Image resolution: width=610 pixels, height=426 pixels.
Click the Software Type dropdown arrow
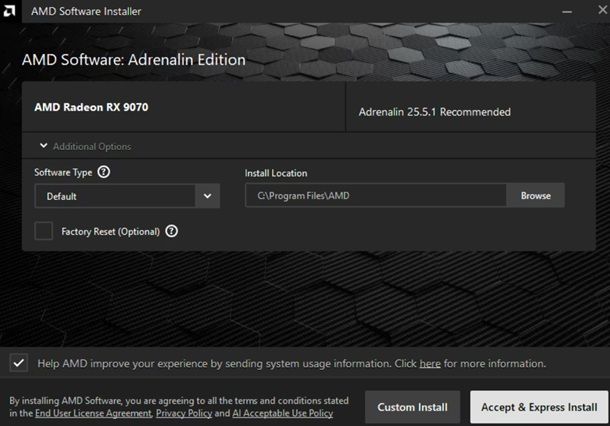click(207, 196)
